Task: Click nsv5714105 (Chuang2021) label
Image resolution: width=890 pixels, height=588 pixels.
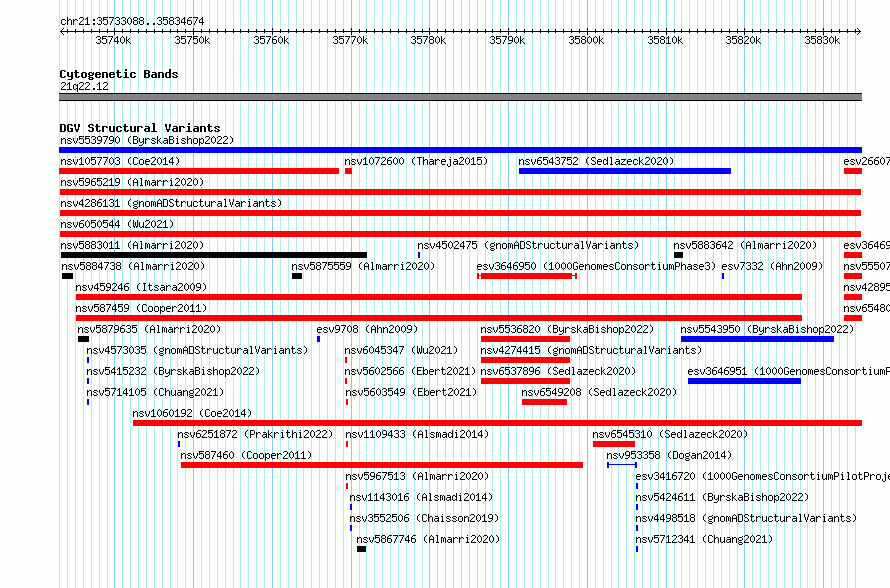Action: 155,392
